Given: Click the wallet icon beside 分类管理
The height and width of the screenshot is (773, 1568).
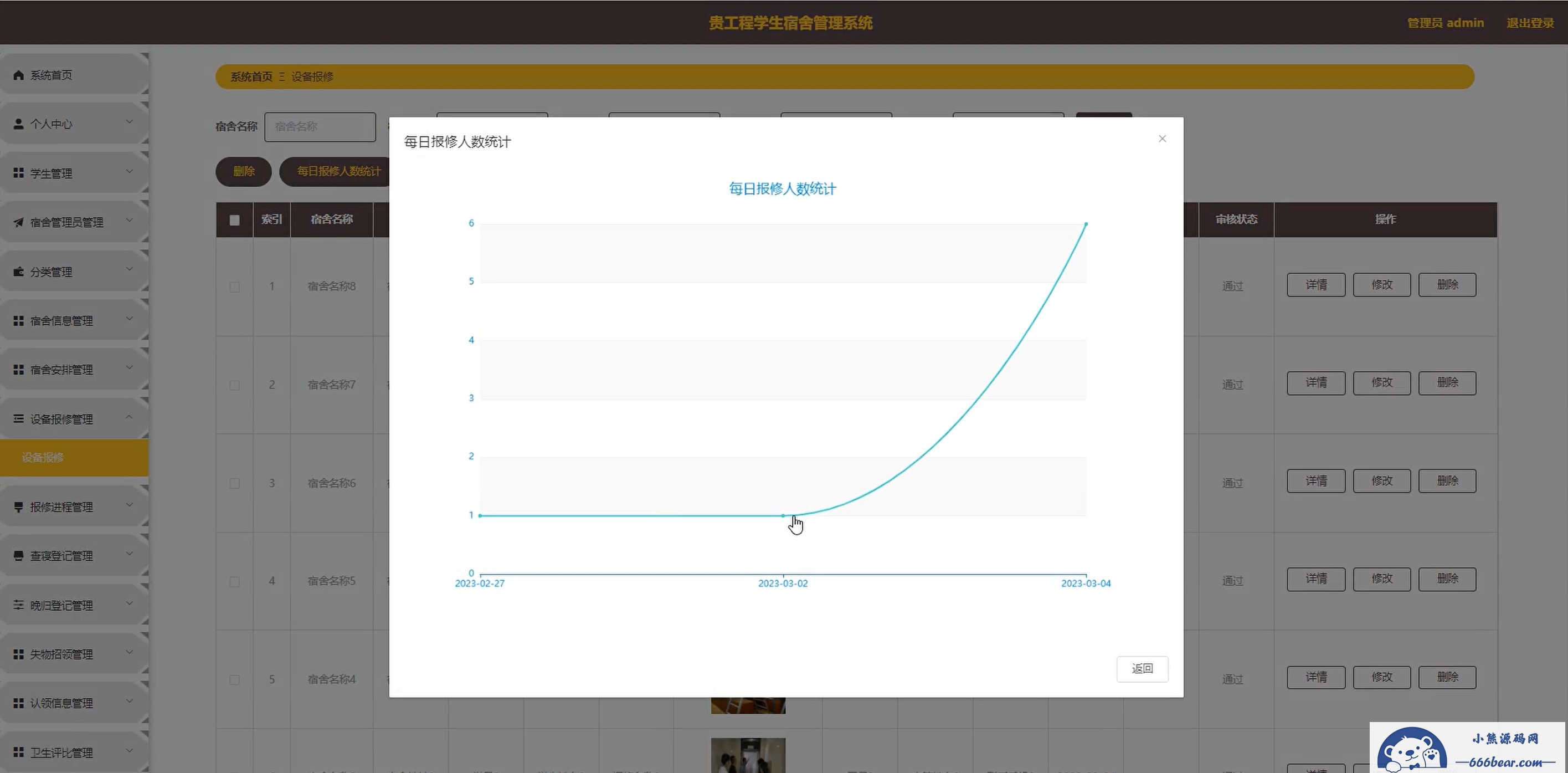Looking at the screenshot, I should tap(18, 272).
